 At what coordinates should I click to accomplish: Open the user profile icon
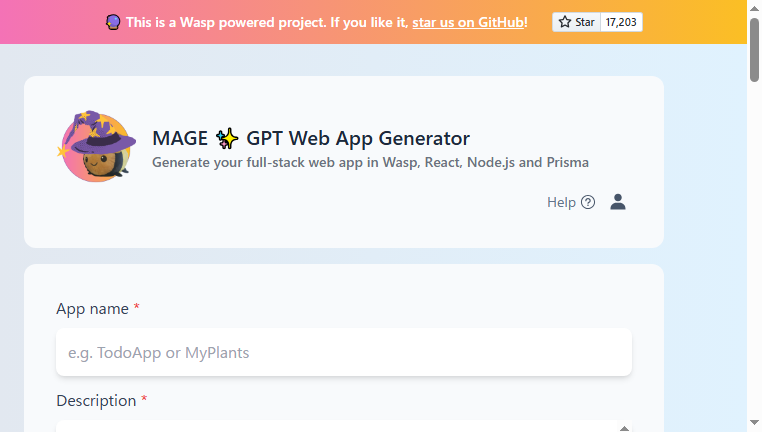coord(618,202)
